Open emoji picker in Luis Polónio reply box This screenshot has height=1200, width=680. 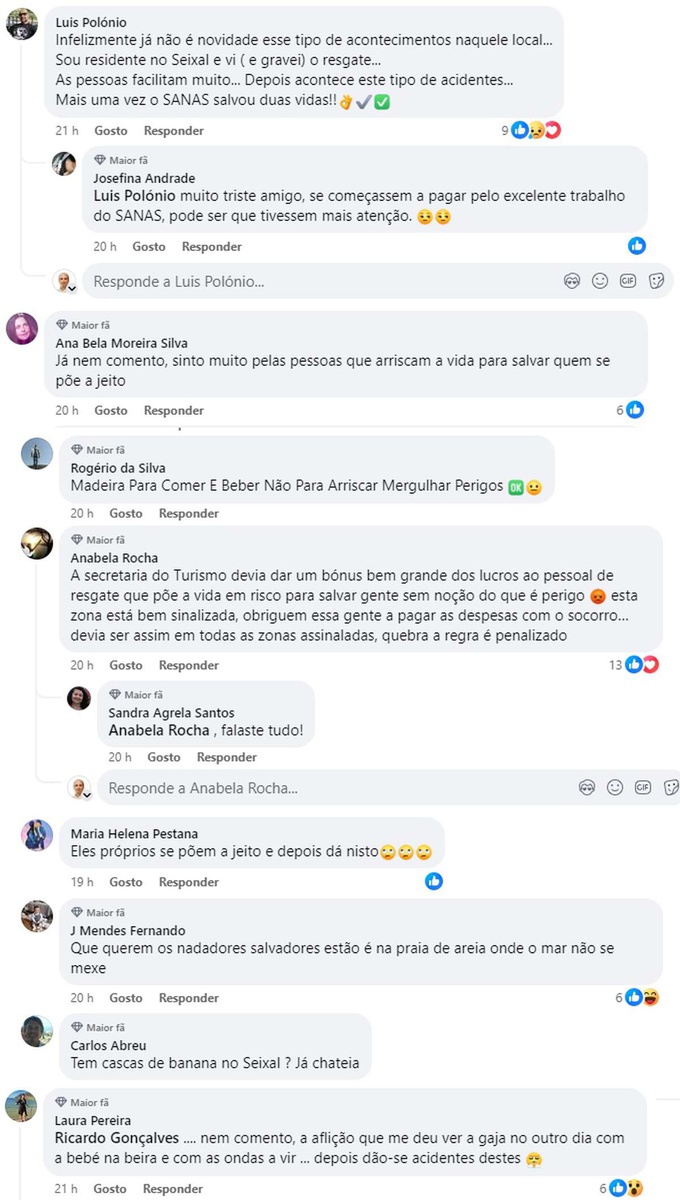[600, 281]
